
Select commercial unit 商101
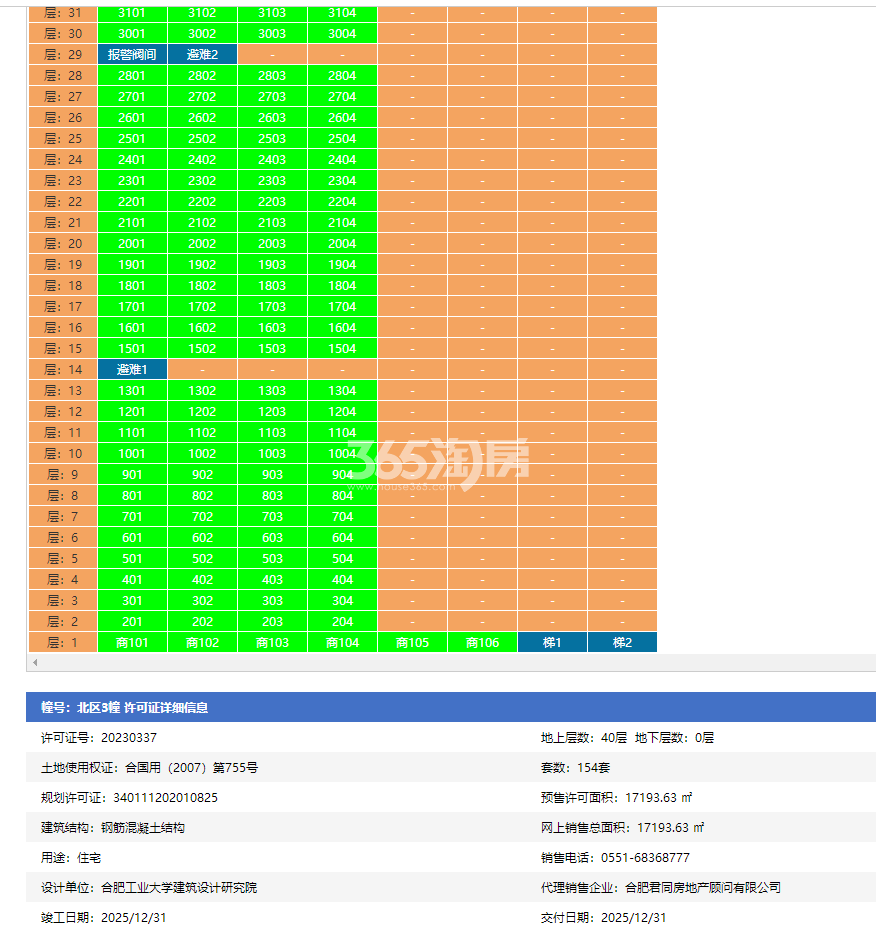click(x=132, y=642)
